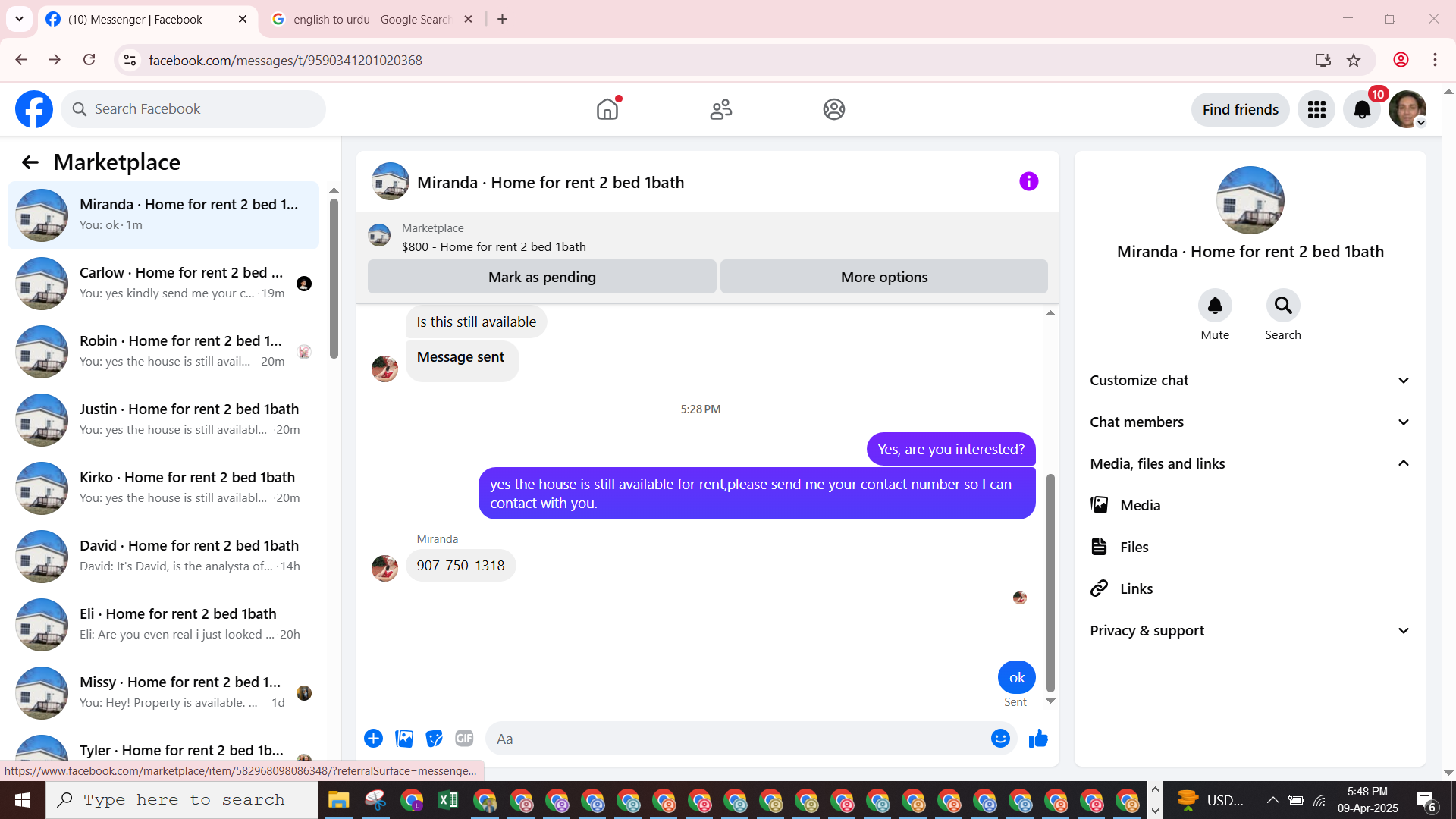
Task: Click the phone number 907-750-1318 message
Action: pyautogui.click(x=460, y=566)
